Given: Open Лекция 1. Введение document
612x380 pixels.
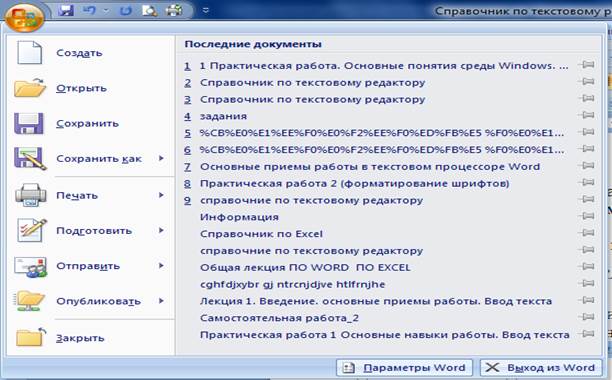Looking at the screenshot, I should [x=376, y=301].
